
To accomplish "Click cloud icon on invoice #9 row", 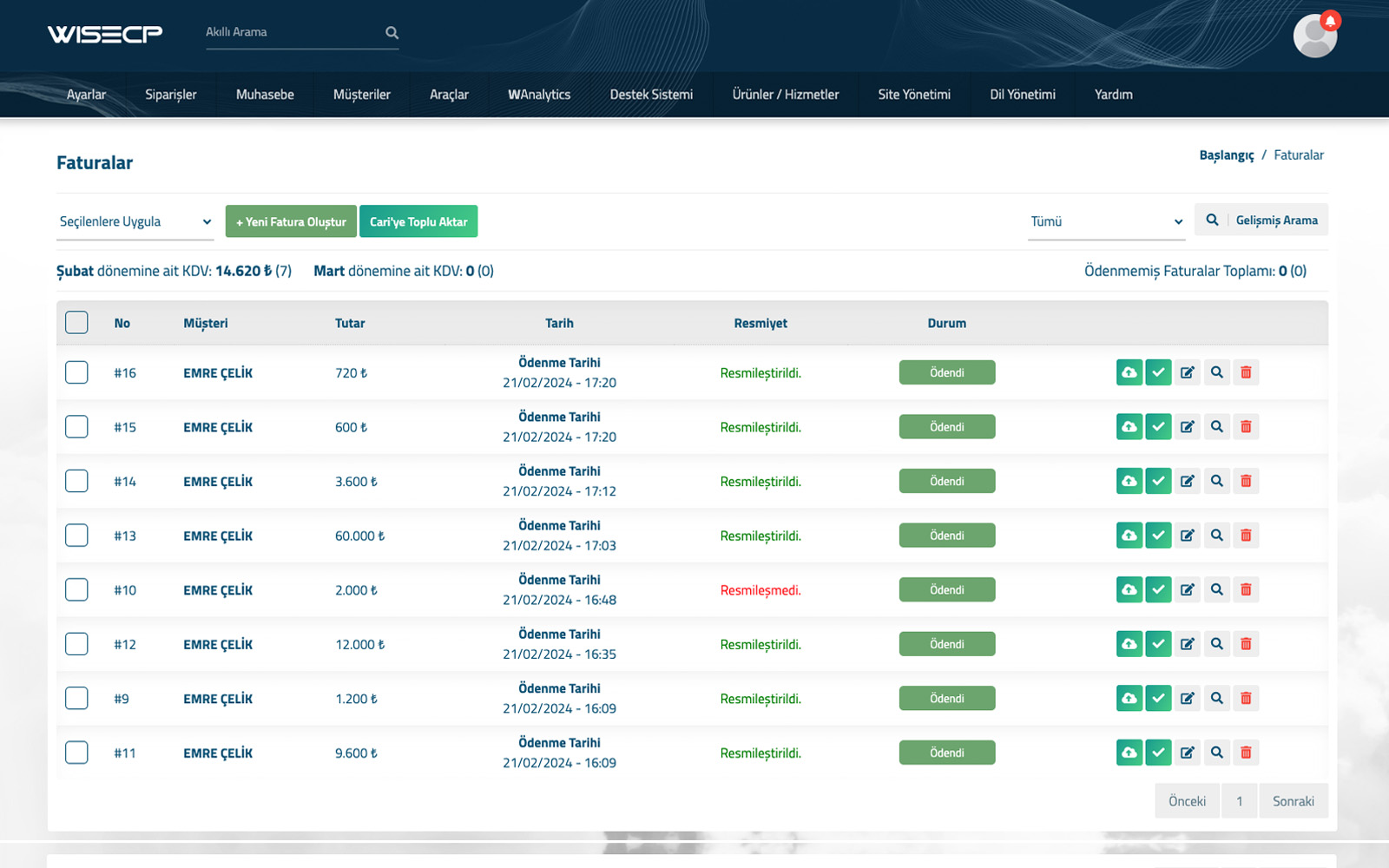I will click(x=1129, y=698).
